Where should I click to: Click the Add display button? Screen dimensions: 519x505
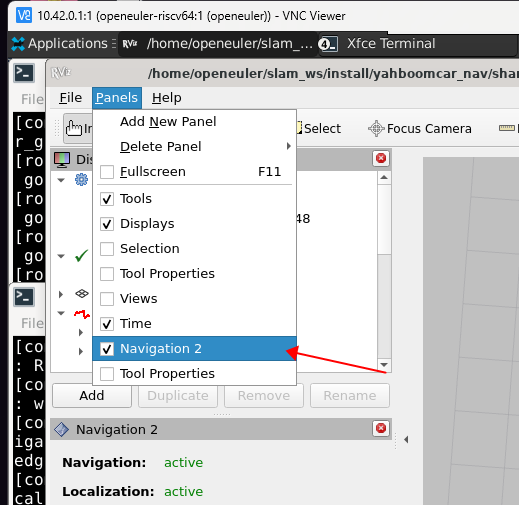coord(92,396)
